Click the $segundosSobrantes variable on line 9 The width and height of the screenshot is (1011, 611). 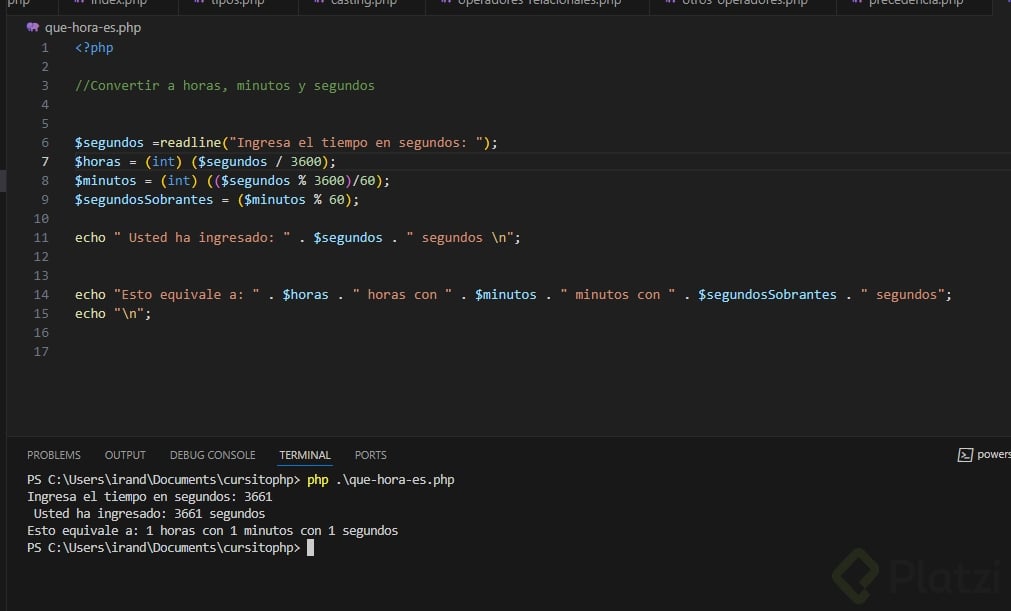[x=143, y=200]
